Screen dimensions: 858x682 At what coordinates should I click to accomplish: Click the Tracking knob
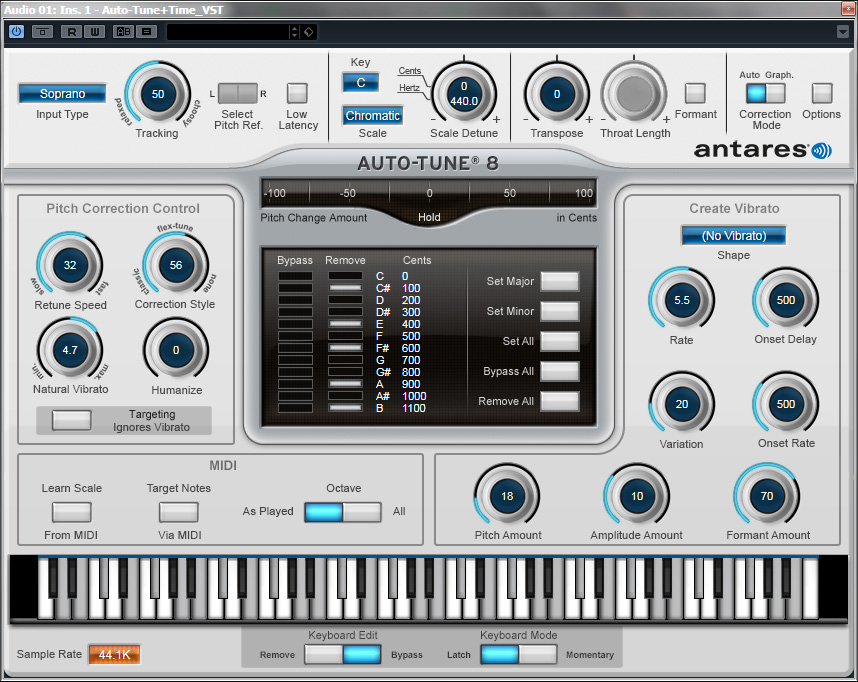pos(158,94)
